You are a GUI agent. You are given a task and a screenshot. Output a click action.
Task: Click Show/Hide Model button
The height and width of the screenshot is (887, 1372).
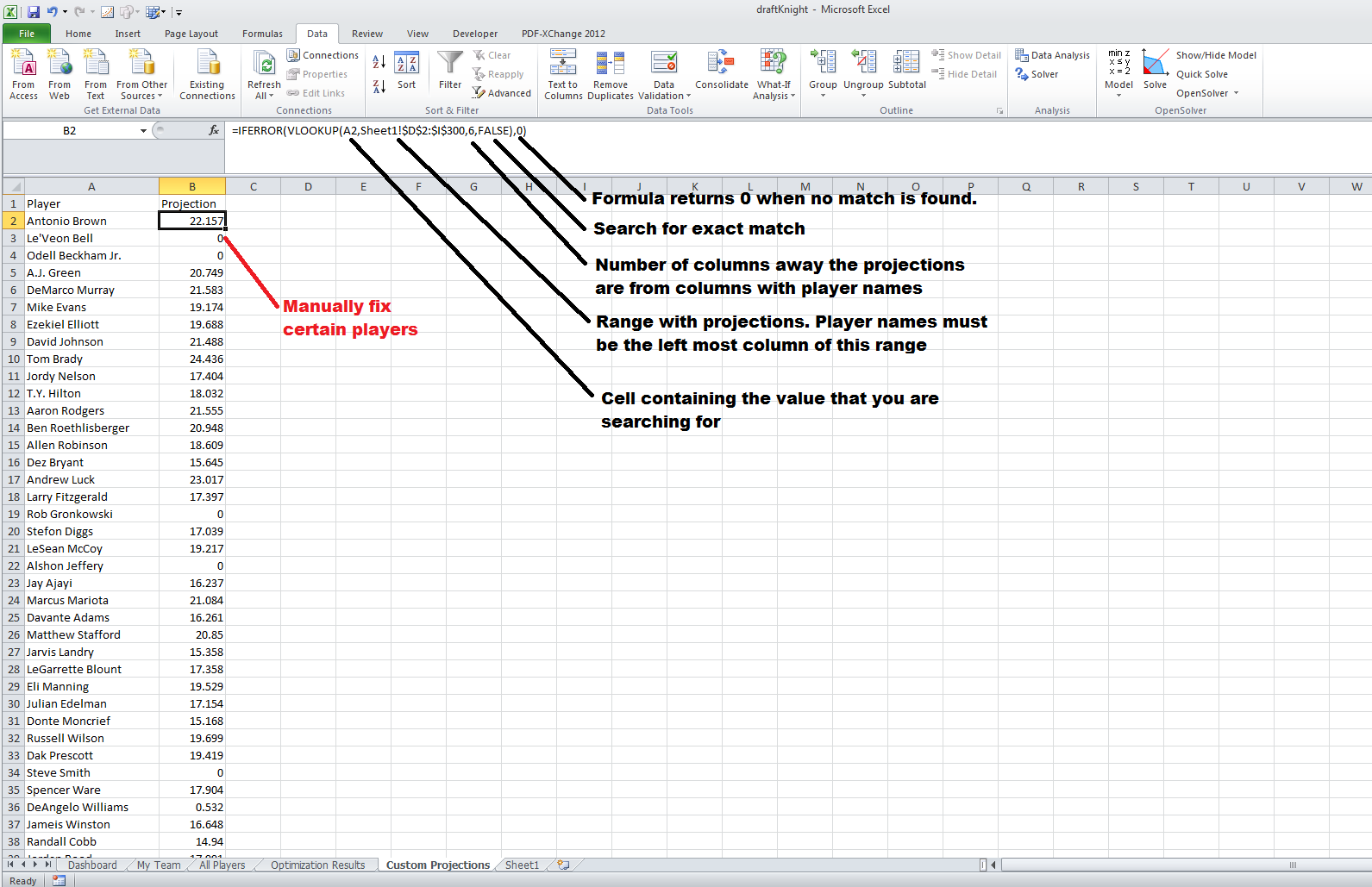1216,55
